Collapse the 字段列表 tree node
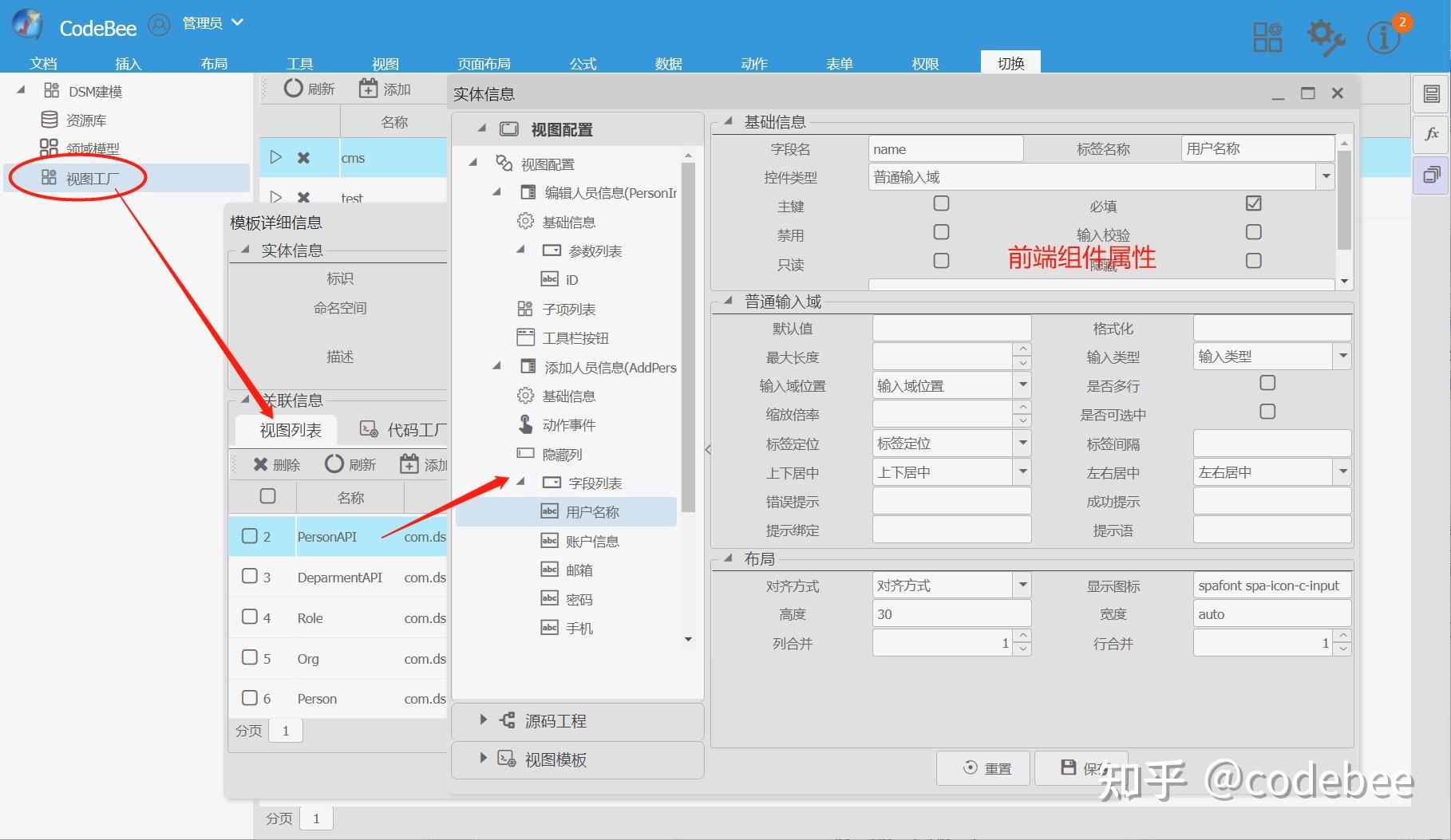 pyautogui.click(x=523, y=482)
